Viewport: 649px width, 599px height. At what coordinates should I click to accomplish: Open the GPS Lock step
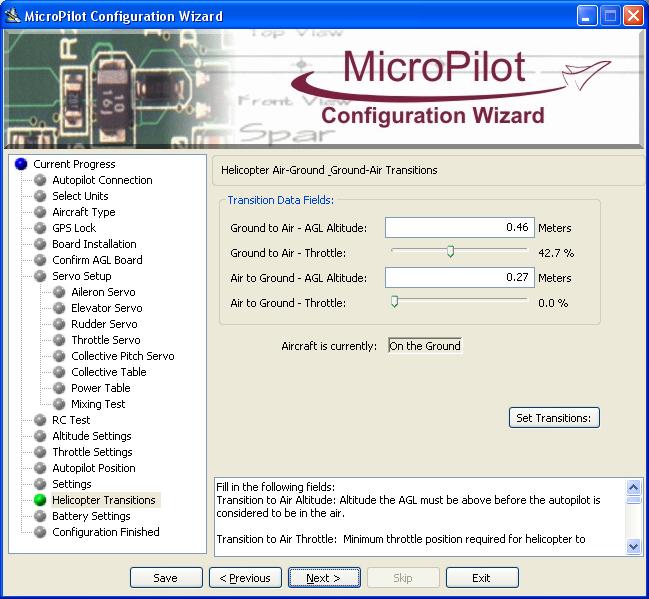coord(74,228)
